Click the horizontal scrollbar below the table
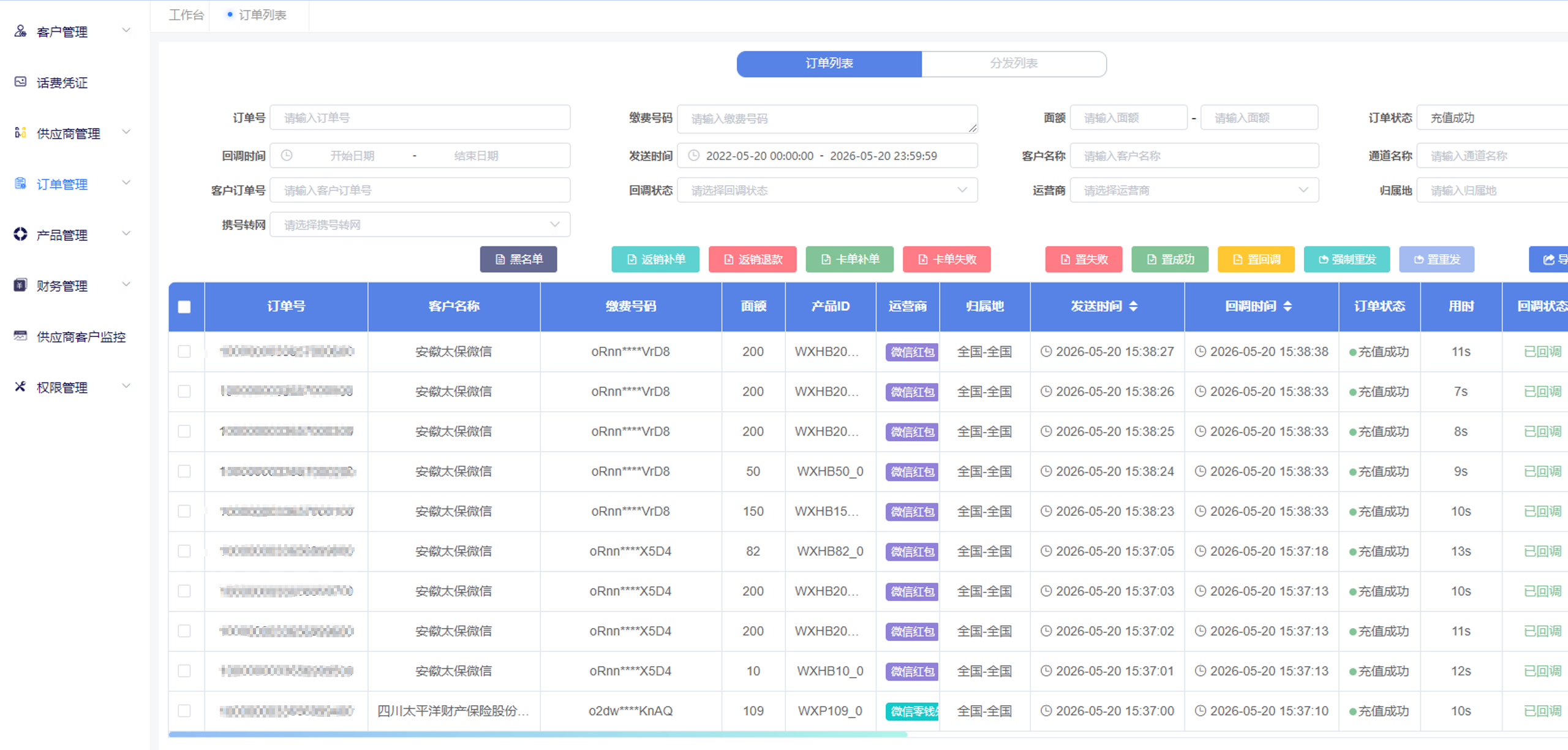This screenshot has height=750, width=1568. [537, 734]
